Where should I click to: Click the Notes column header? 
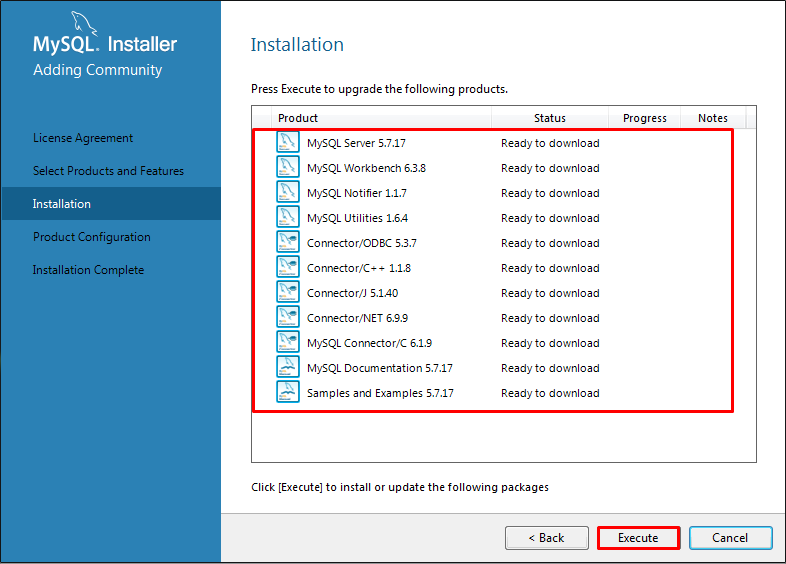coord(713,118)
